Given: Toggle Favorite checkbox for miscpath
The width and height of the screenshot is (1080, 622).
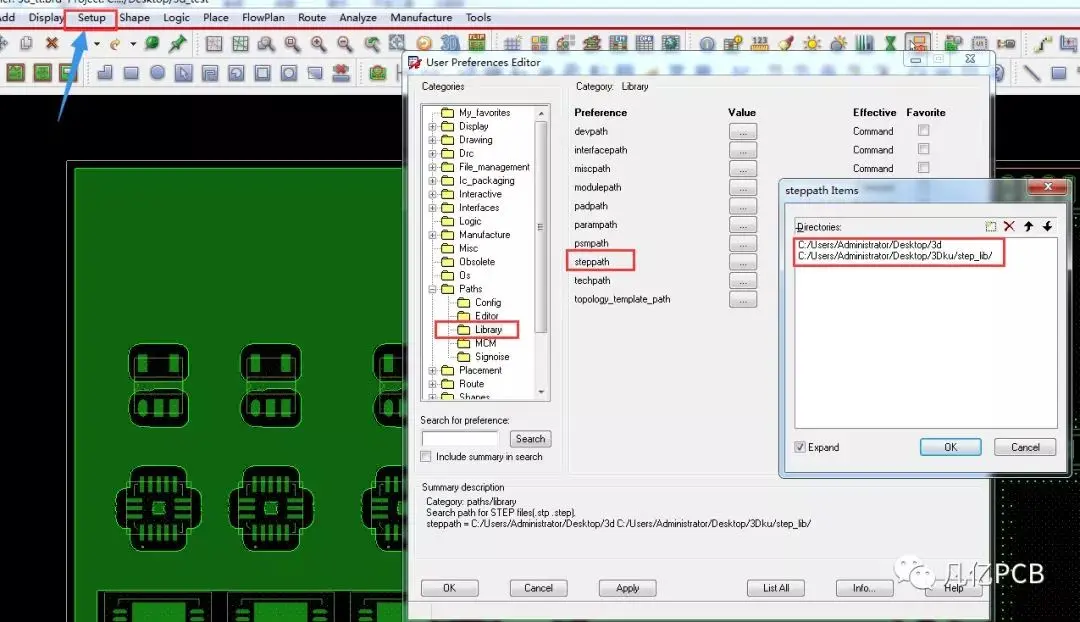Looking at the screenshot, I should point(924,167).
